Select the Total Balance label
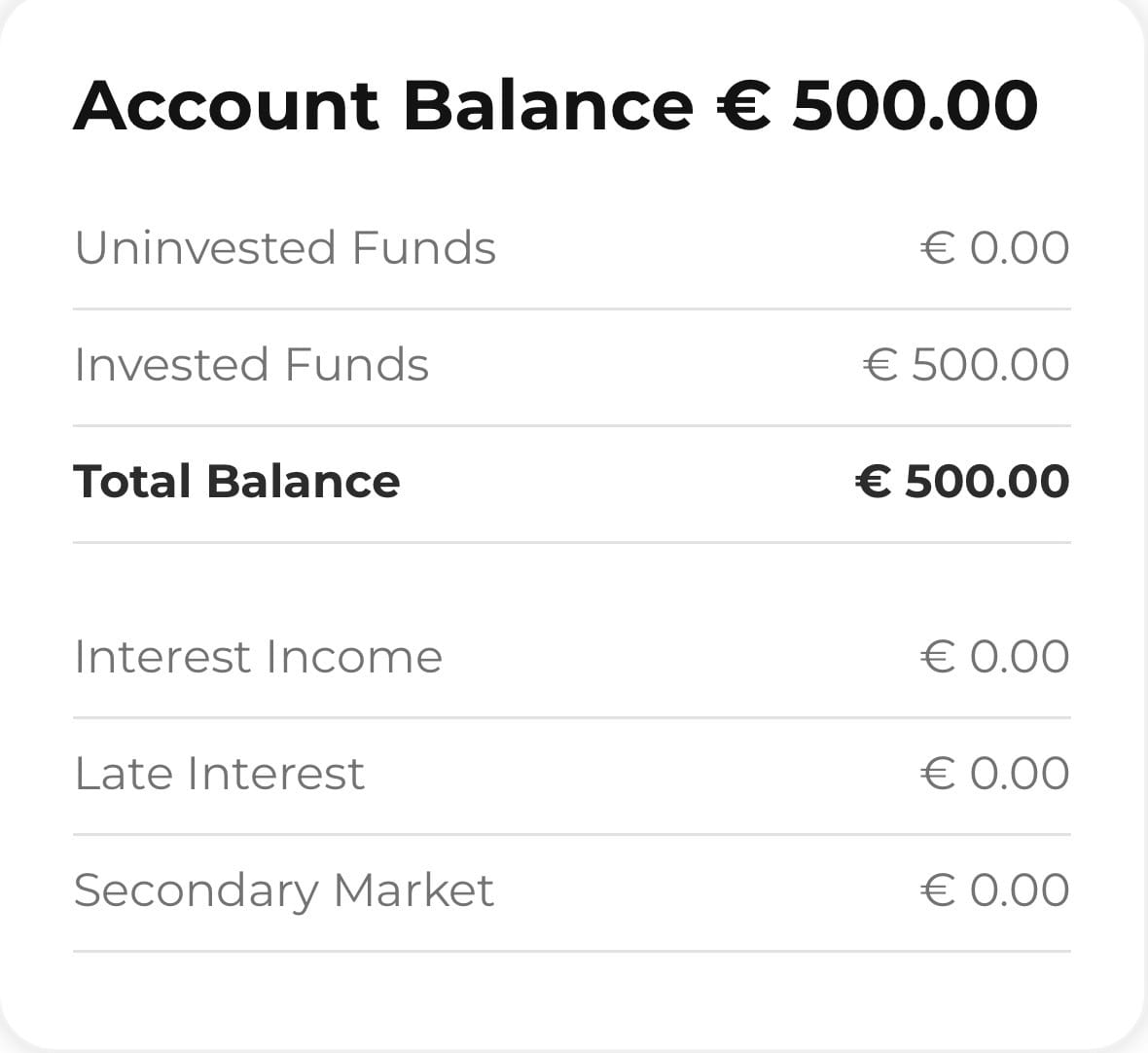 [x=237, y=481]
